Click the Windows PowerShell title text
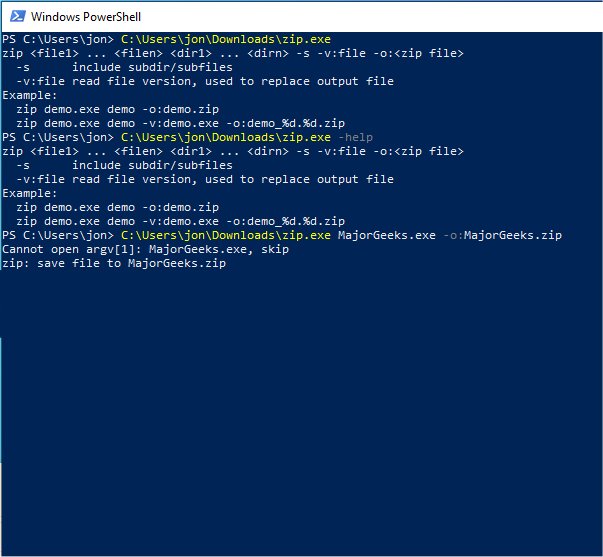Screen dimensions: 603x557 (x=87, y=17)
